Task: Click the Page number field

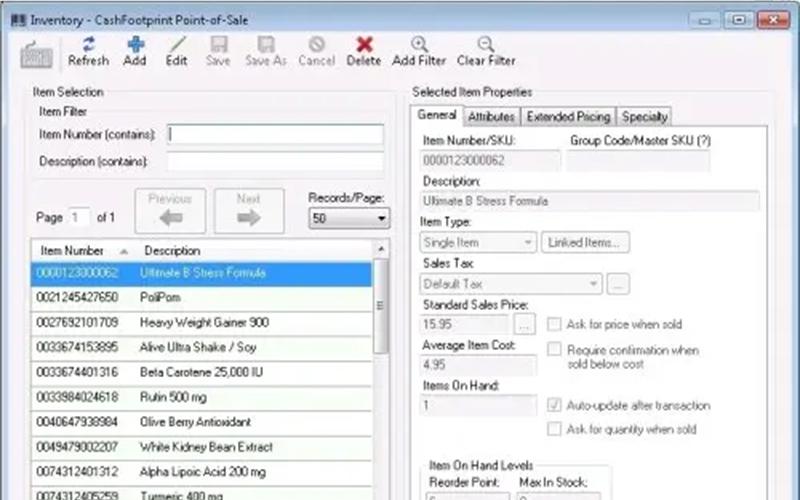Action: click(x=80, y=218)
